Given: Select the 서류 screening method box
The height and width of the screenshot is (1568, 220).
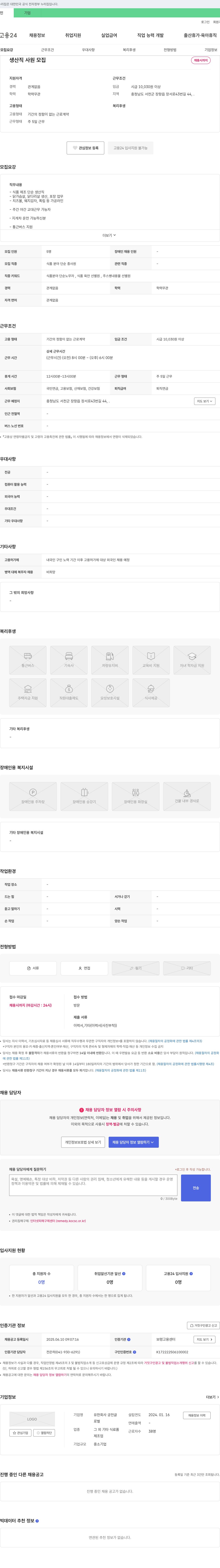Looking at the screenshot, I should 33,968.
